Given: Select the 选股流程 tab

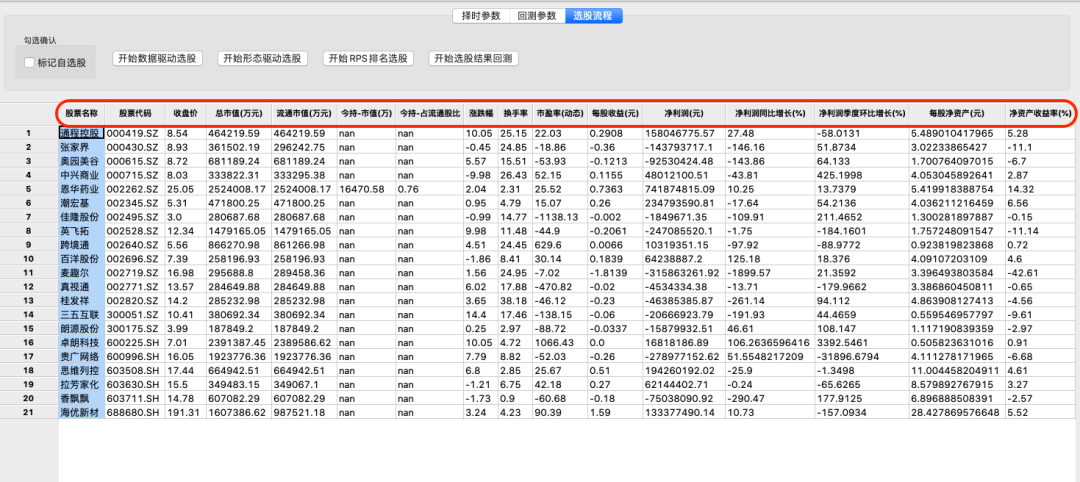Looking at the screenshot, I should [x=593, y=16].
